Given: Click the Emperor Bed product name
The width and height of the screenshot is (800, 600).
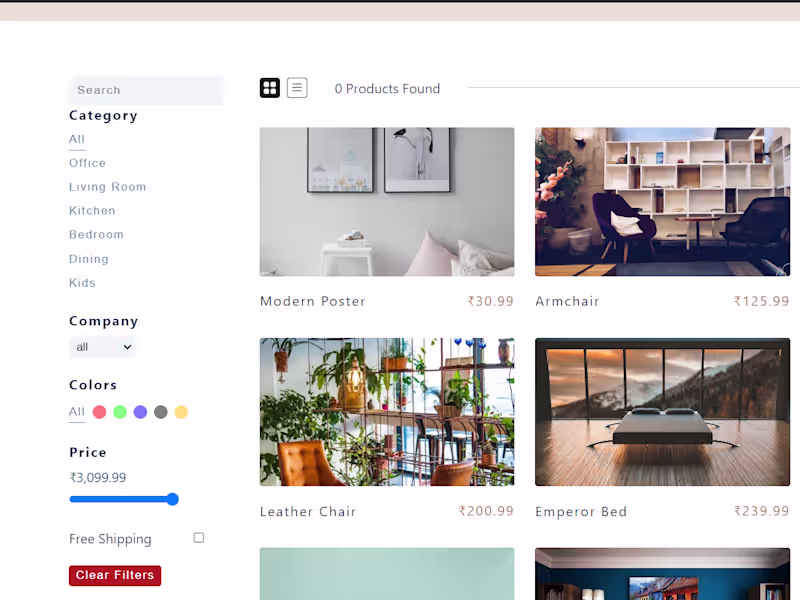Looking at the screenshot, I should 581,511.
